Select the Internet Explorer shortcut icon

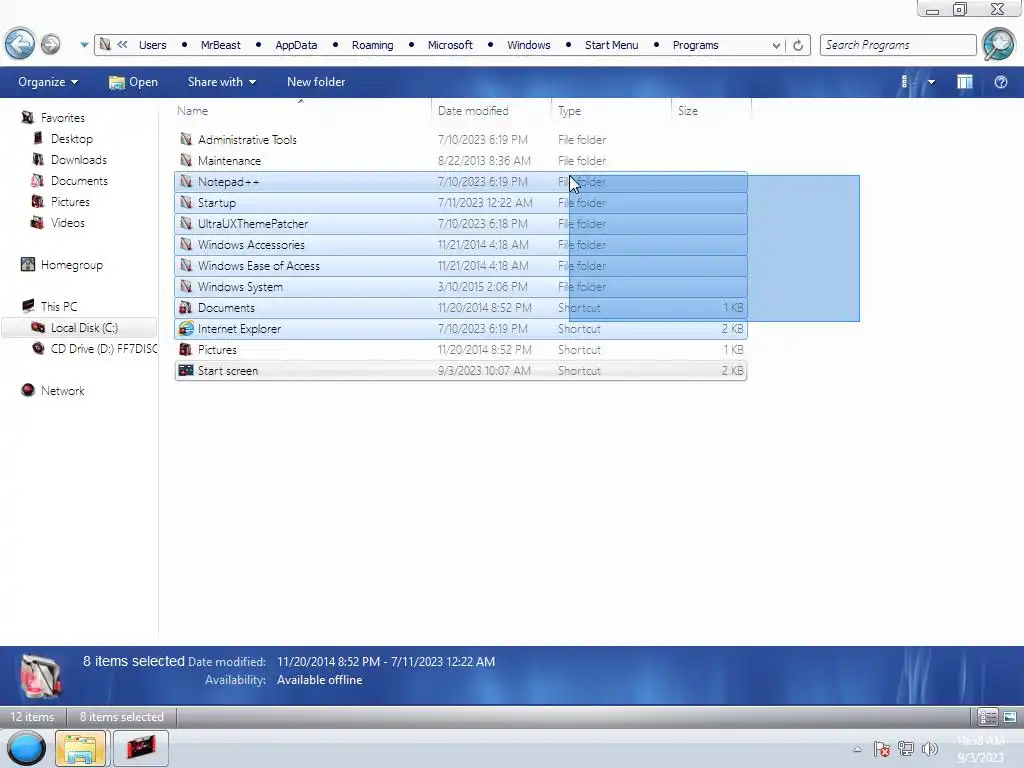click(x=186, y=328)
